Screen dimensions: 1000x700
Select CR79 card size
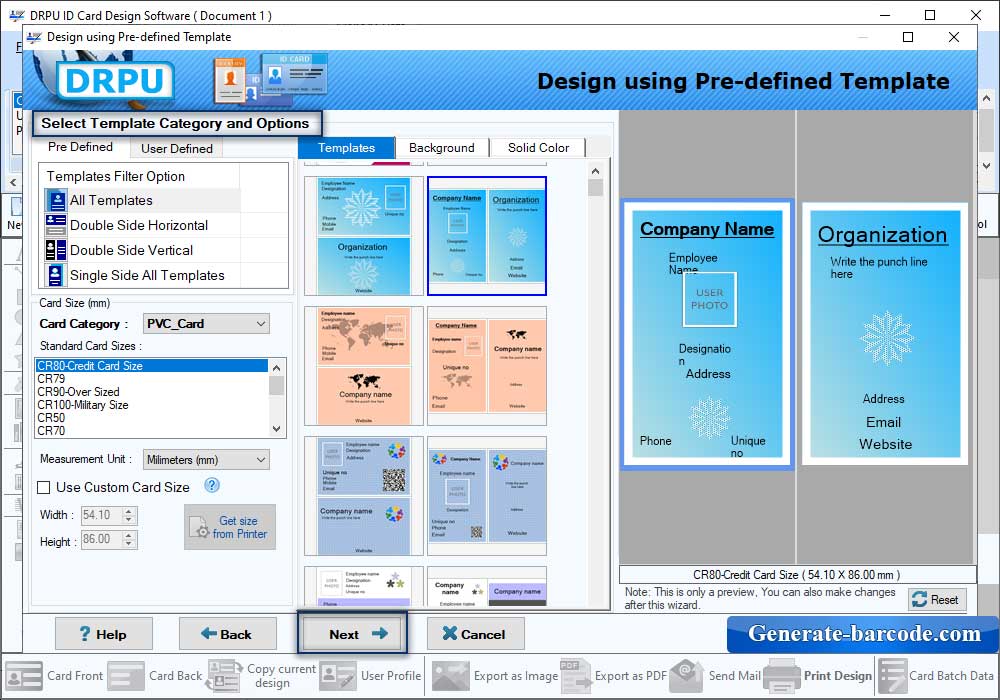point(152,379)
